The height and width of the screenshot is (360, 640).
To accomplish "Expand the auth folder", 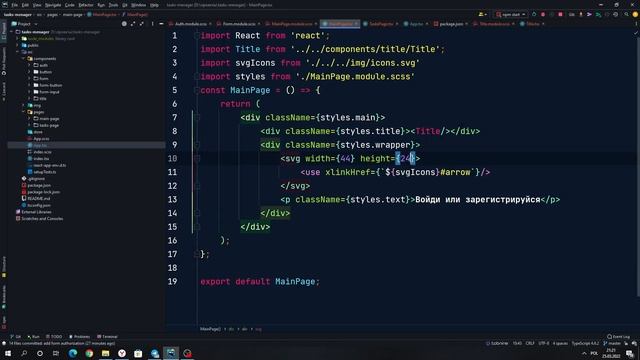I will (29, 65).
